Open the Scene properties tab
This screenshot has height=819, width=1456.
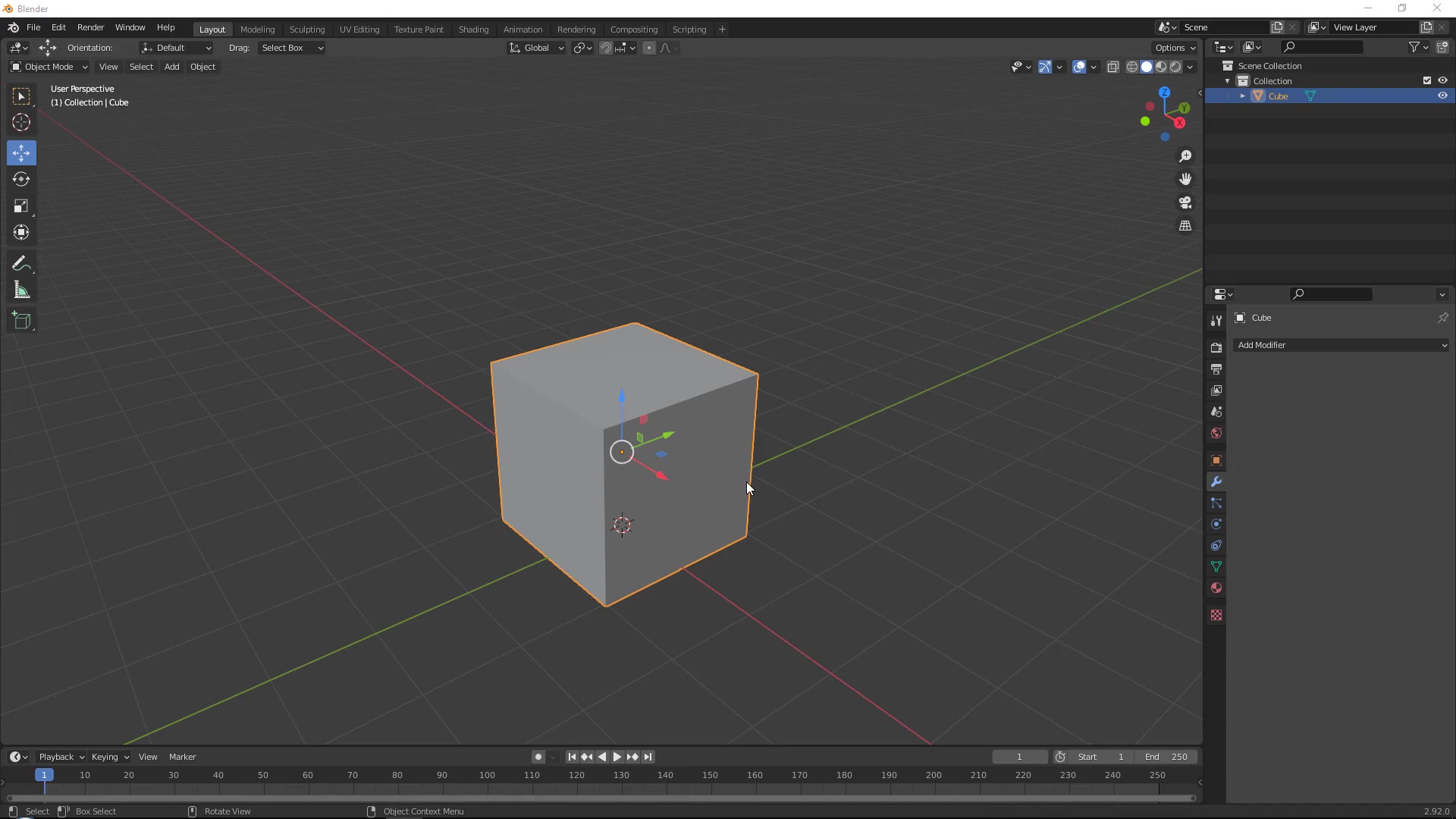pyautogui.click(x=1216, y=411)
